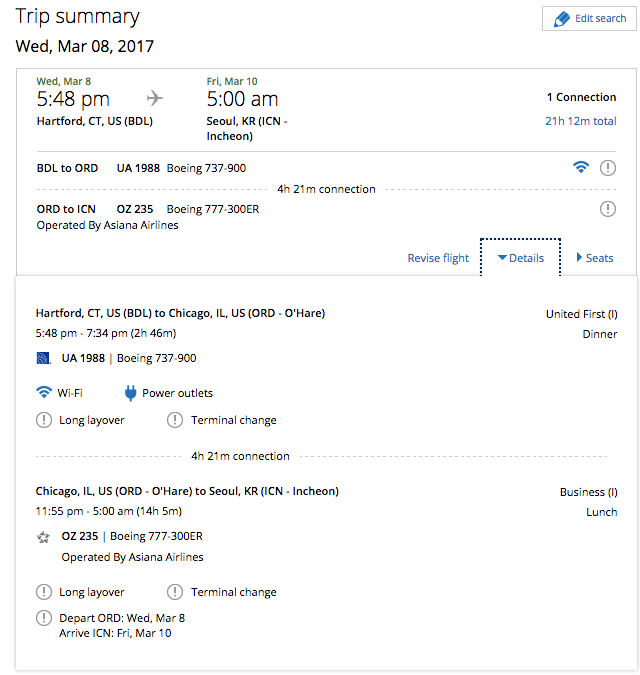The width and height of the screenshot is (640, 675).
Task: Click the United airline logo beside UA 1988
Action: [x=43, y=358]
